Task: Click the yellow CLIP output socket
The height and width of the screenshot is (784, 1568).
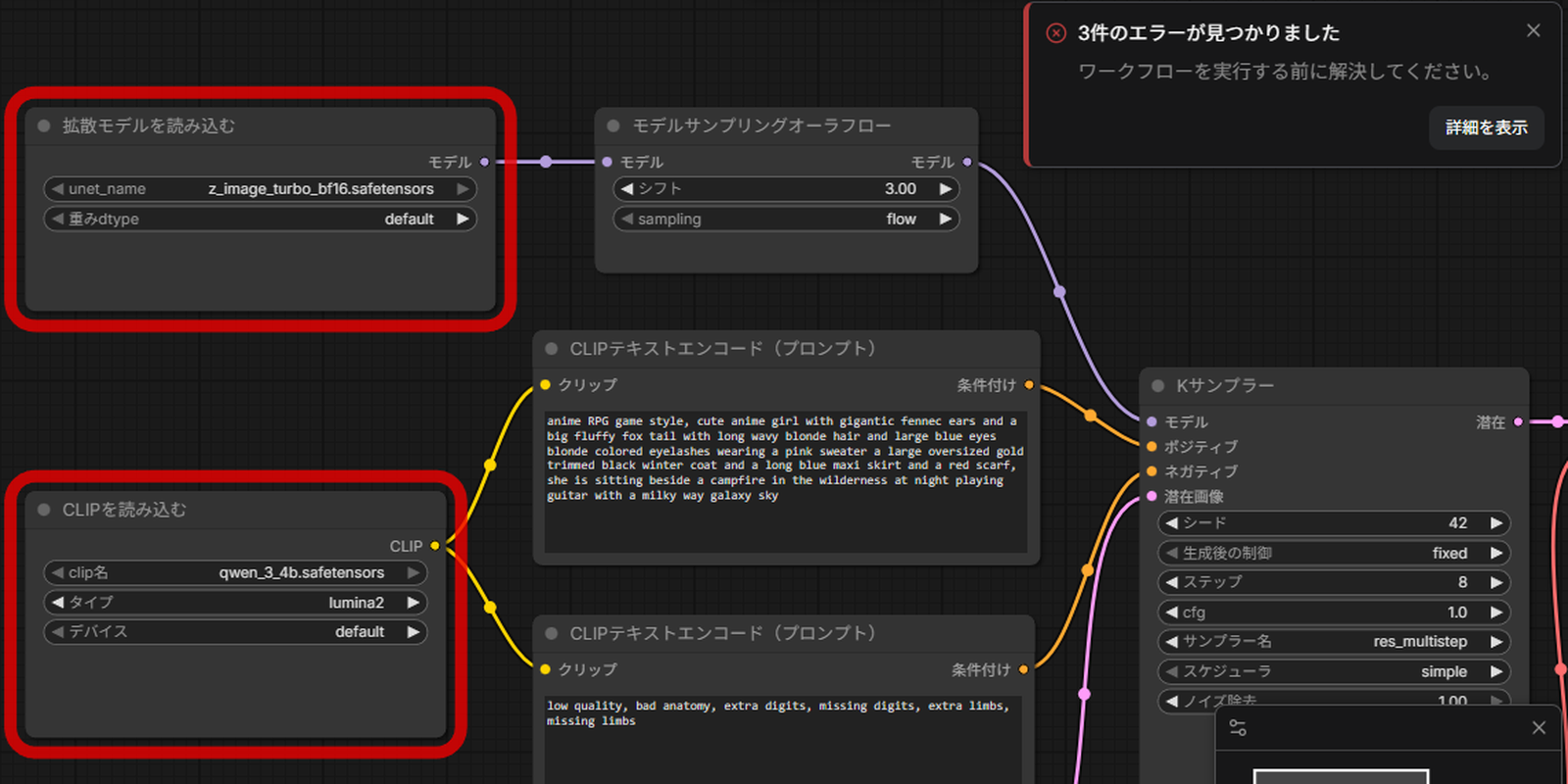Action: coord(435,546)
